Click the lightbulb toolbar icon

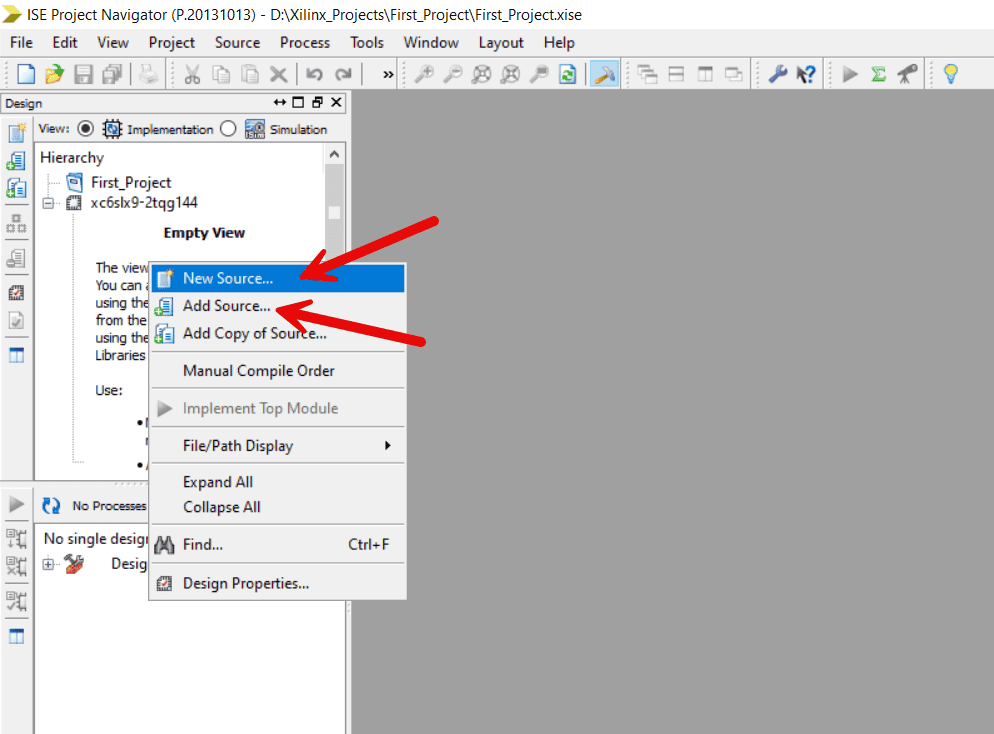(x=951, y=73)
